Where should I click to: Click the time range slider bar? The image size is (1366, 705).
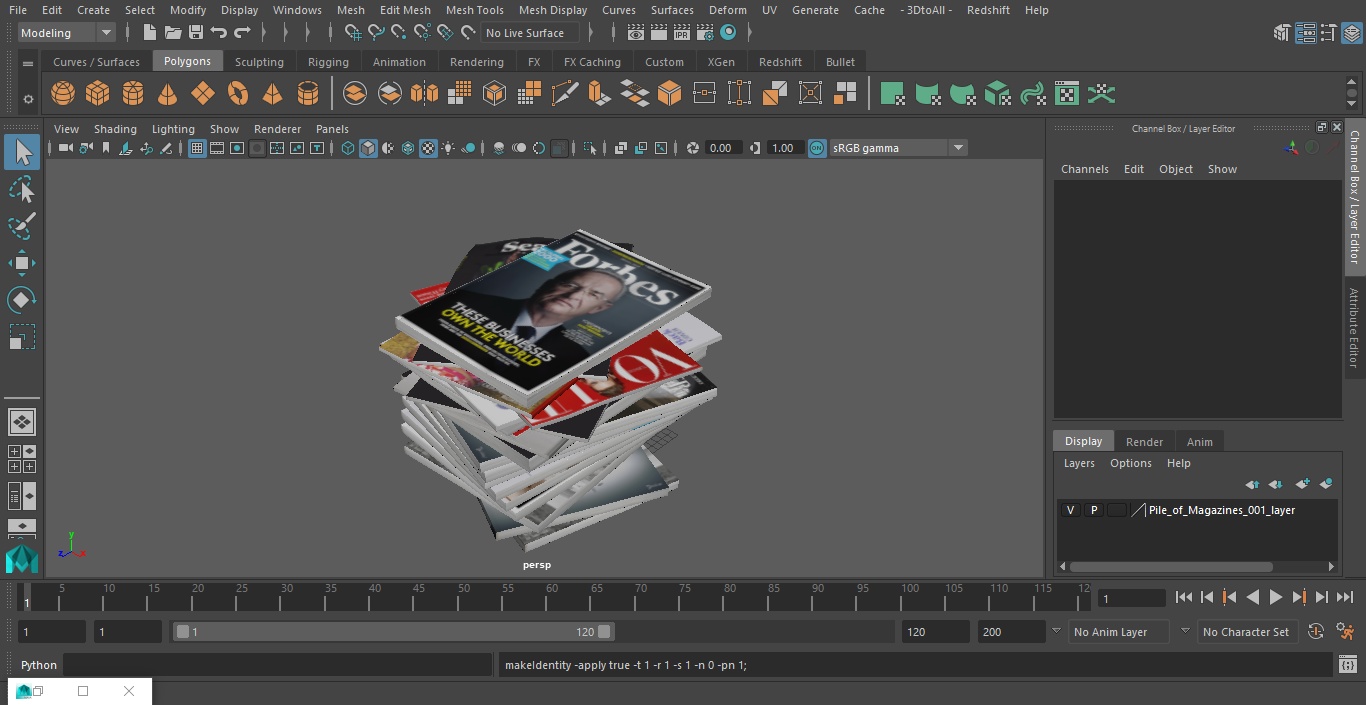pos(394,632)
